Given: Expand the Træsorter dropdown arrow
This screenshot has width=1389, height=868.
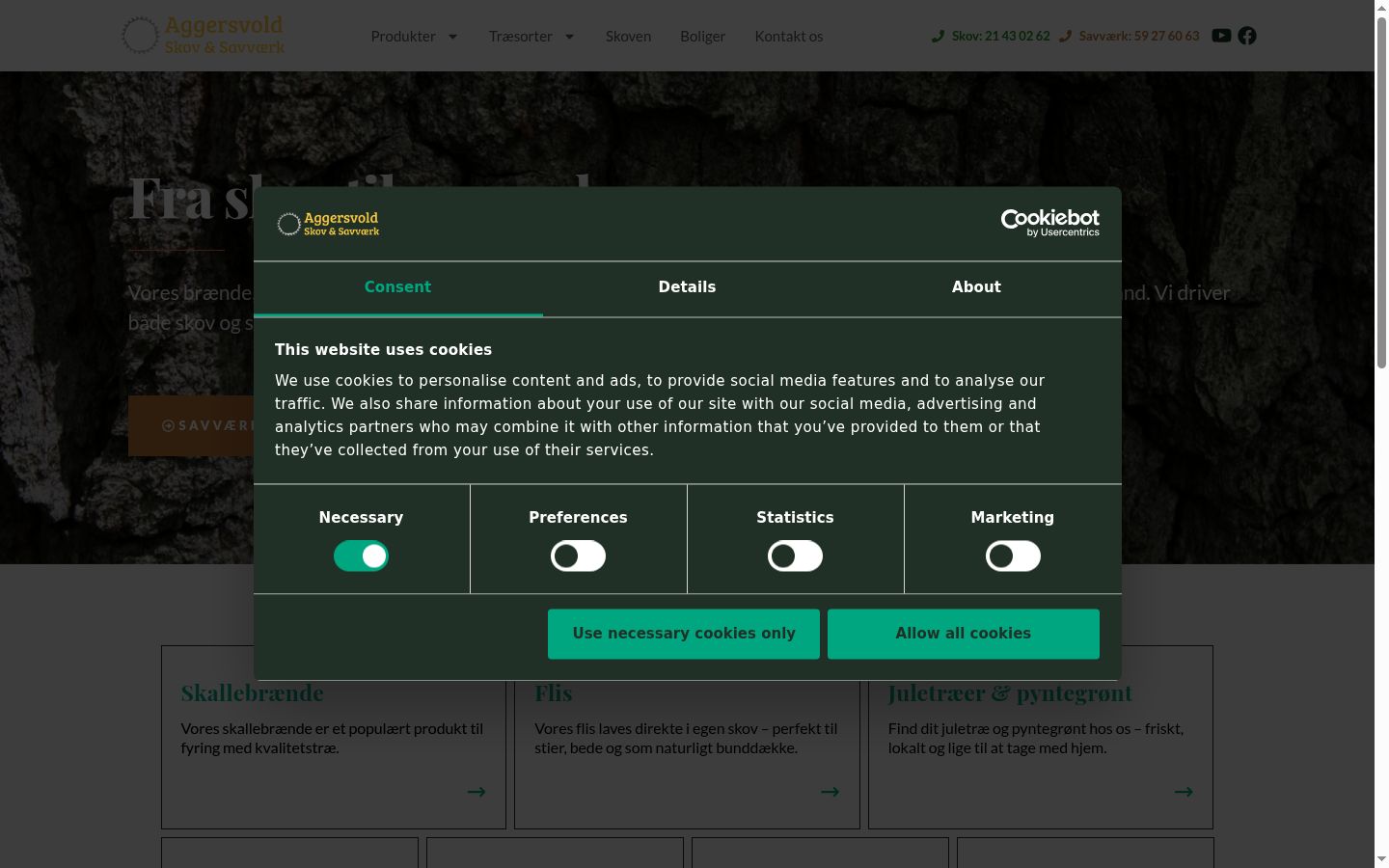Looking at the screenshot, I should tap(569, 37).
